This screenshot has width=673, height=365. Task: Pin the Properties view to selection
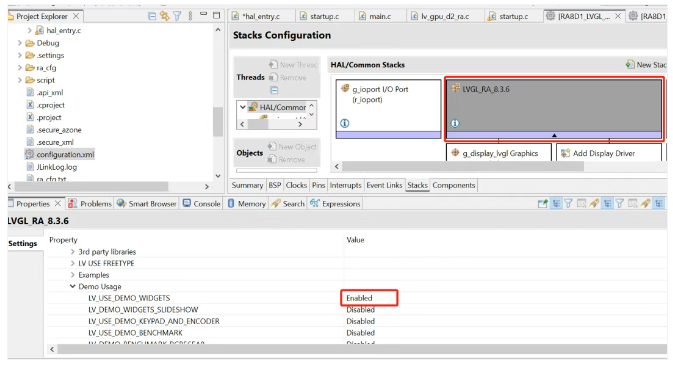pyautogui.click(x=543, y=204)
